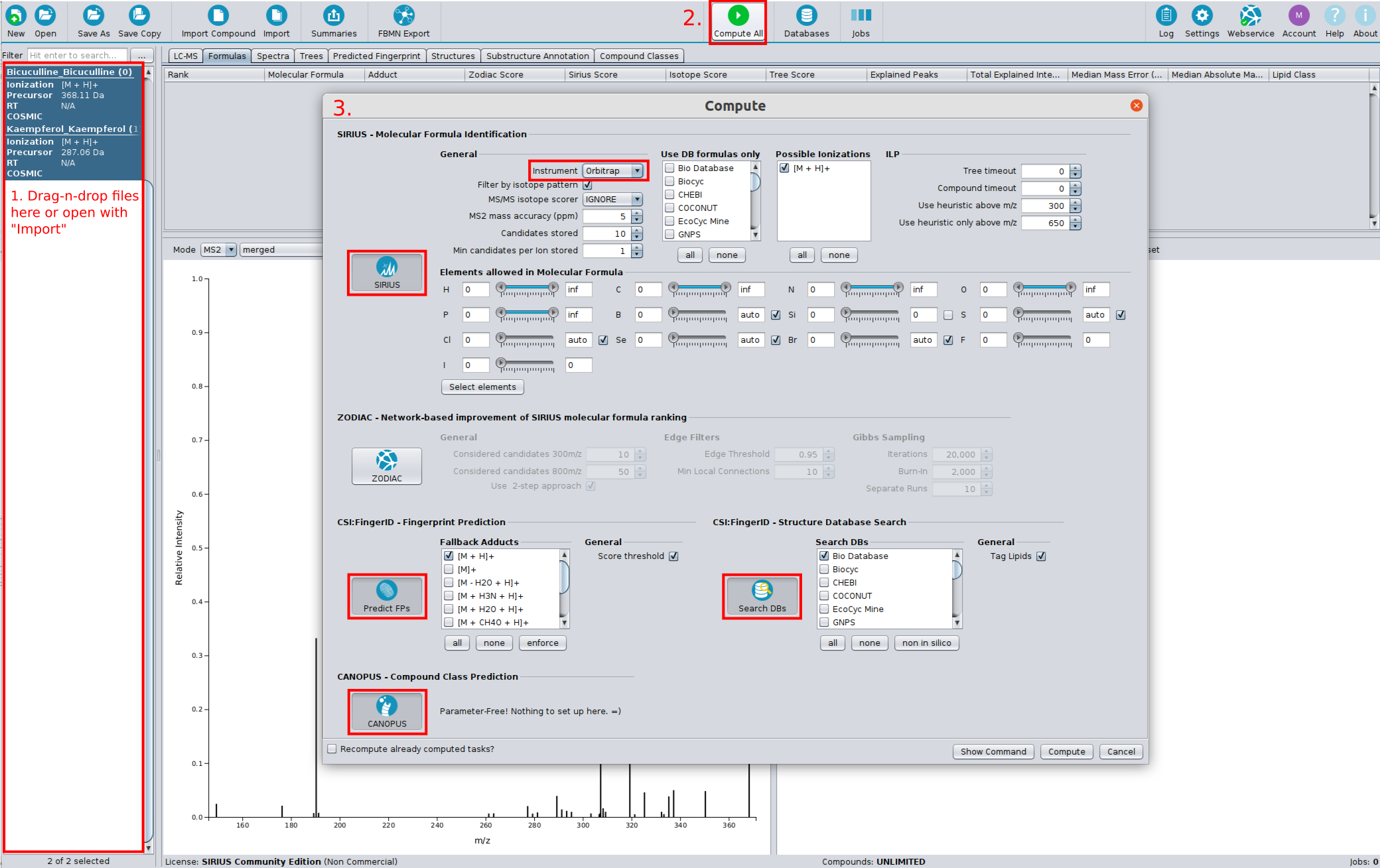1380x868 pixels.
Task: Toggle the Predict FPs fingerprint button
Action: [x=387, y=597]
